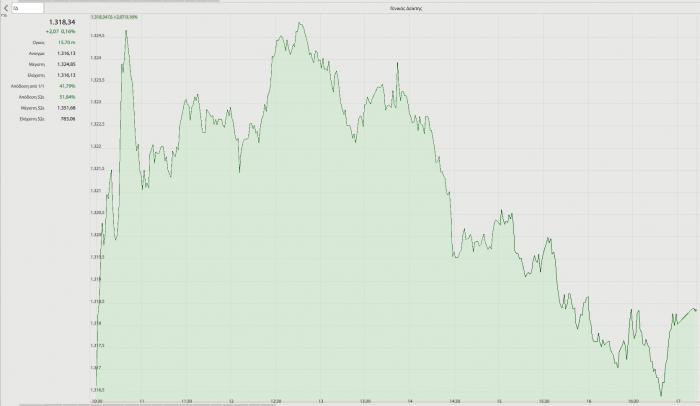
Task: Click the 14:30 time axis label
Action: [x=455, y=401]
